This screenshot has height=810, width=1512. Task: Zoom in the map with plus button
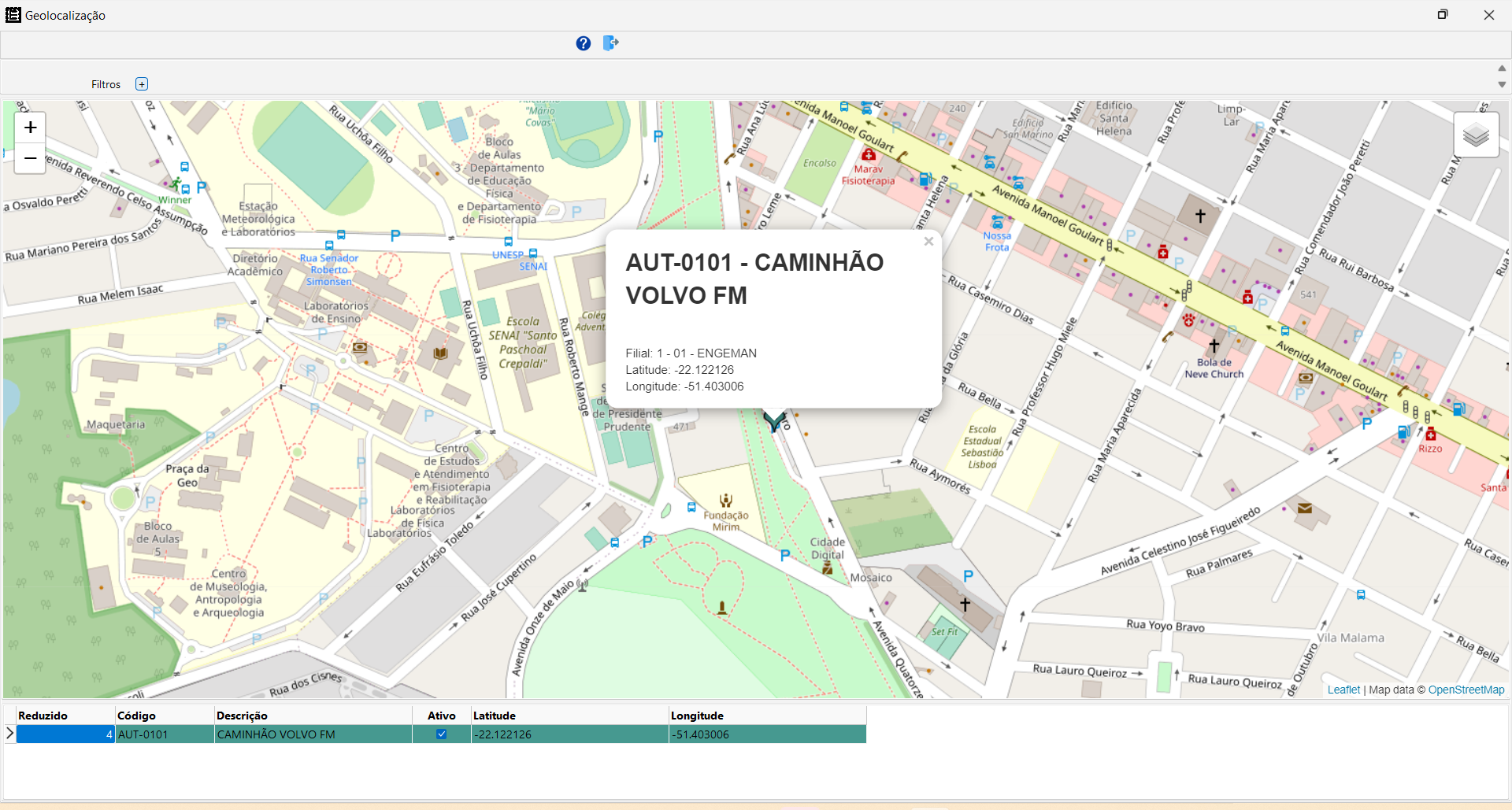[30, 128]
